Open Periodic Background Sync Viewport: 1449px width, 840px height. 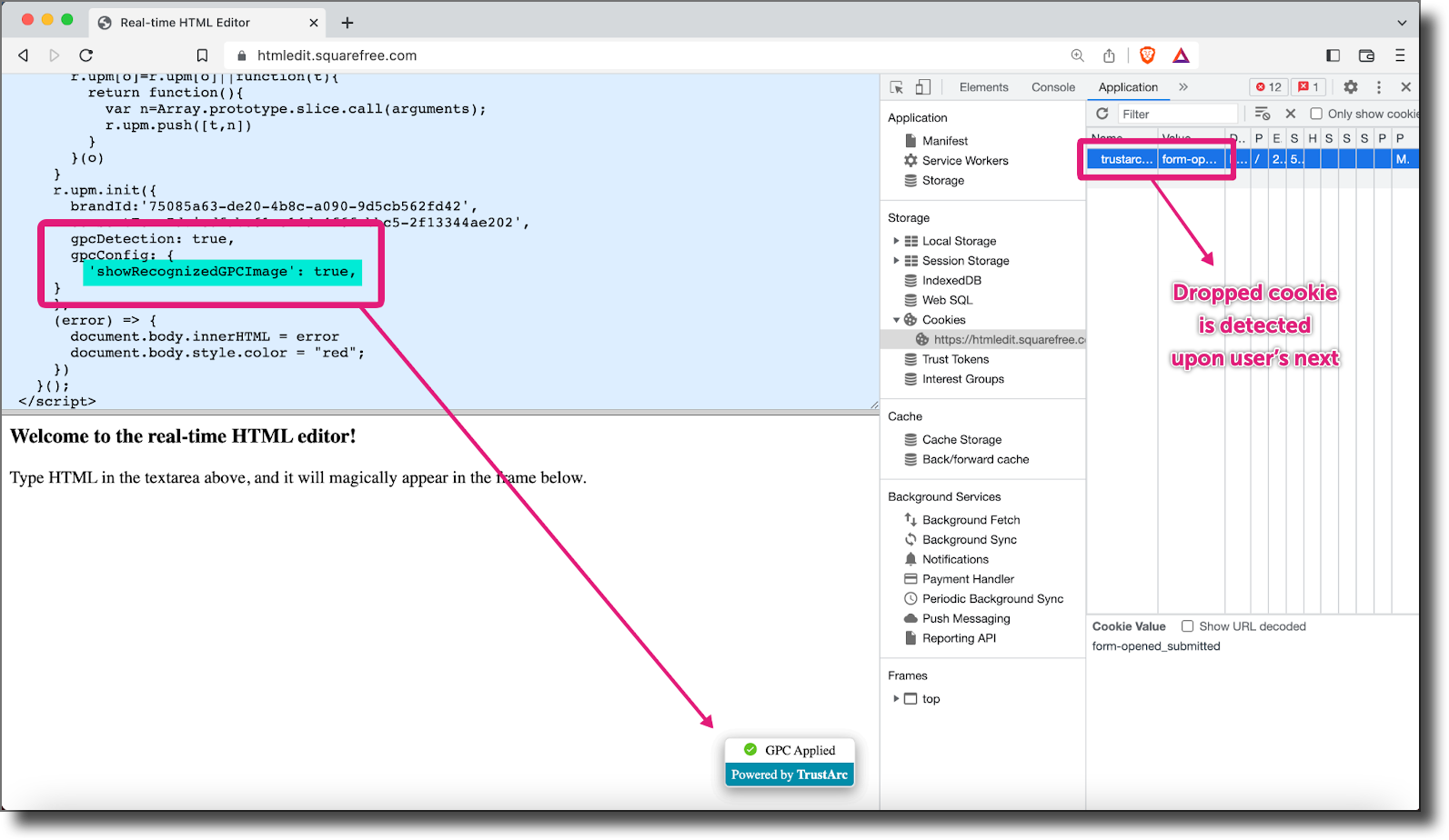[991, 599]
